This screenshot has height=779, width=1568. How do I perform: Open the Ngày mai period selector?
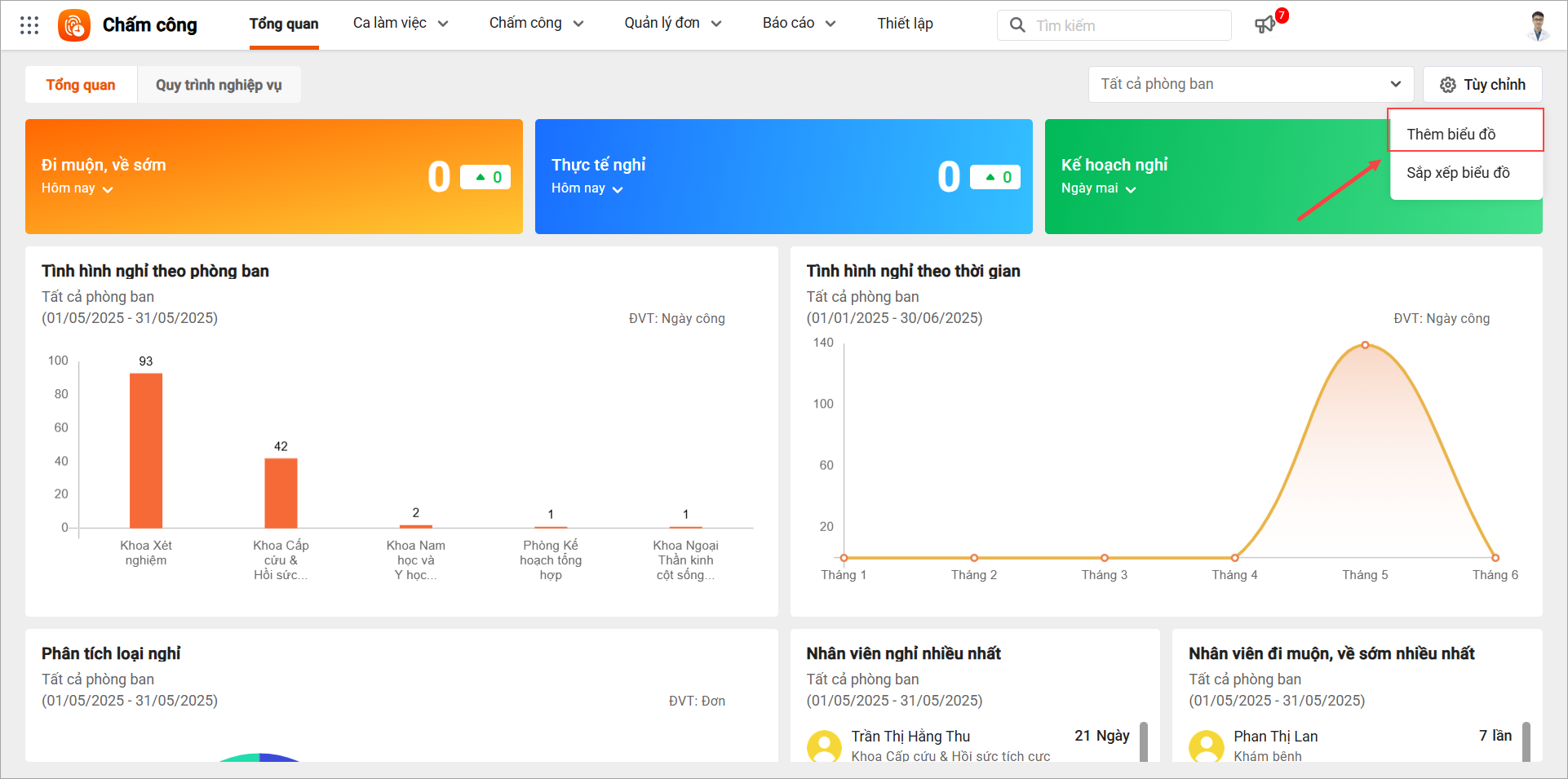click(x=1098, y=188)
